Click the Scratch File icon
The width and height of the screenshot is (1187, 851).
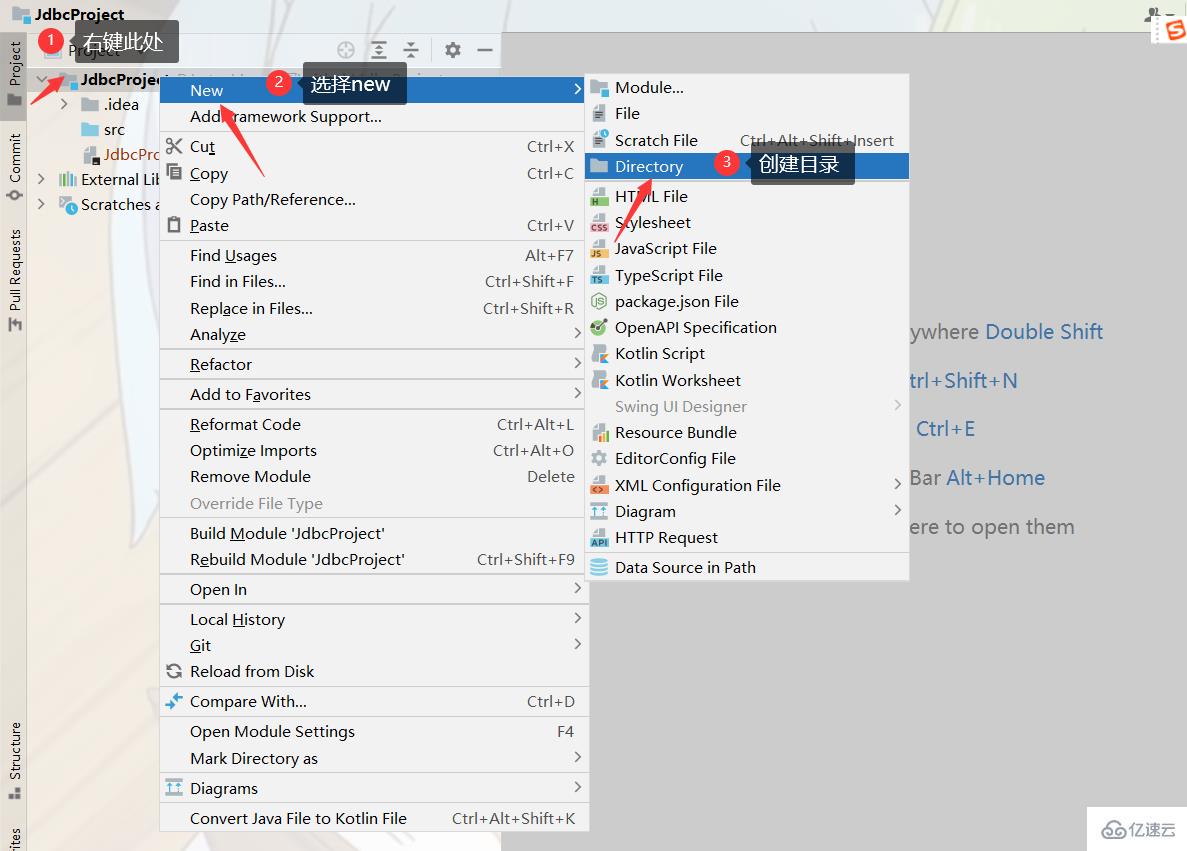point(600,139)
